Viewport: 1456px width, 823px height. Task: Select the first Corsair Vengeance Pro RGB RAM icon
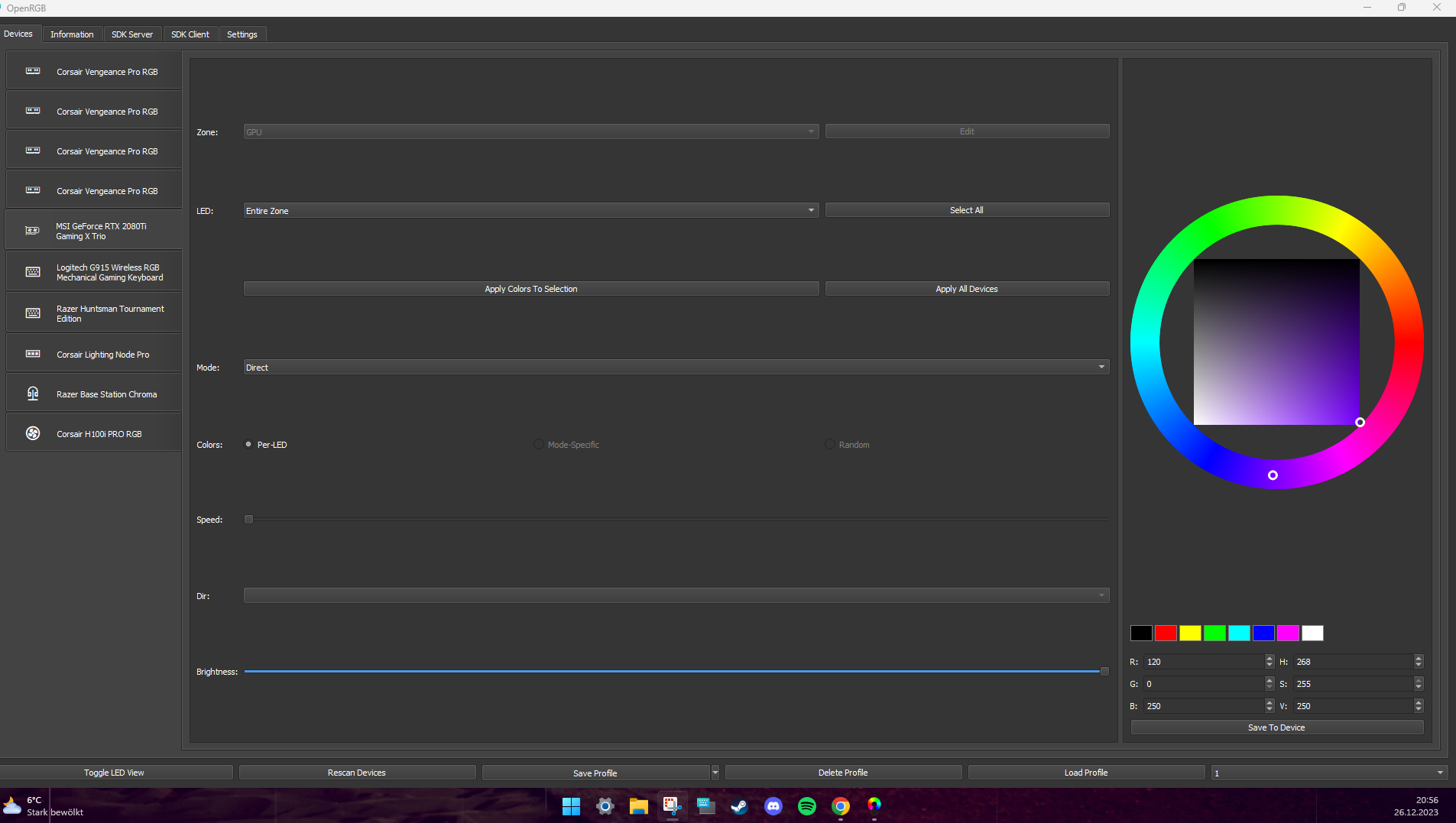[x=33, y=71]
